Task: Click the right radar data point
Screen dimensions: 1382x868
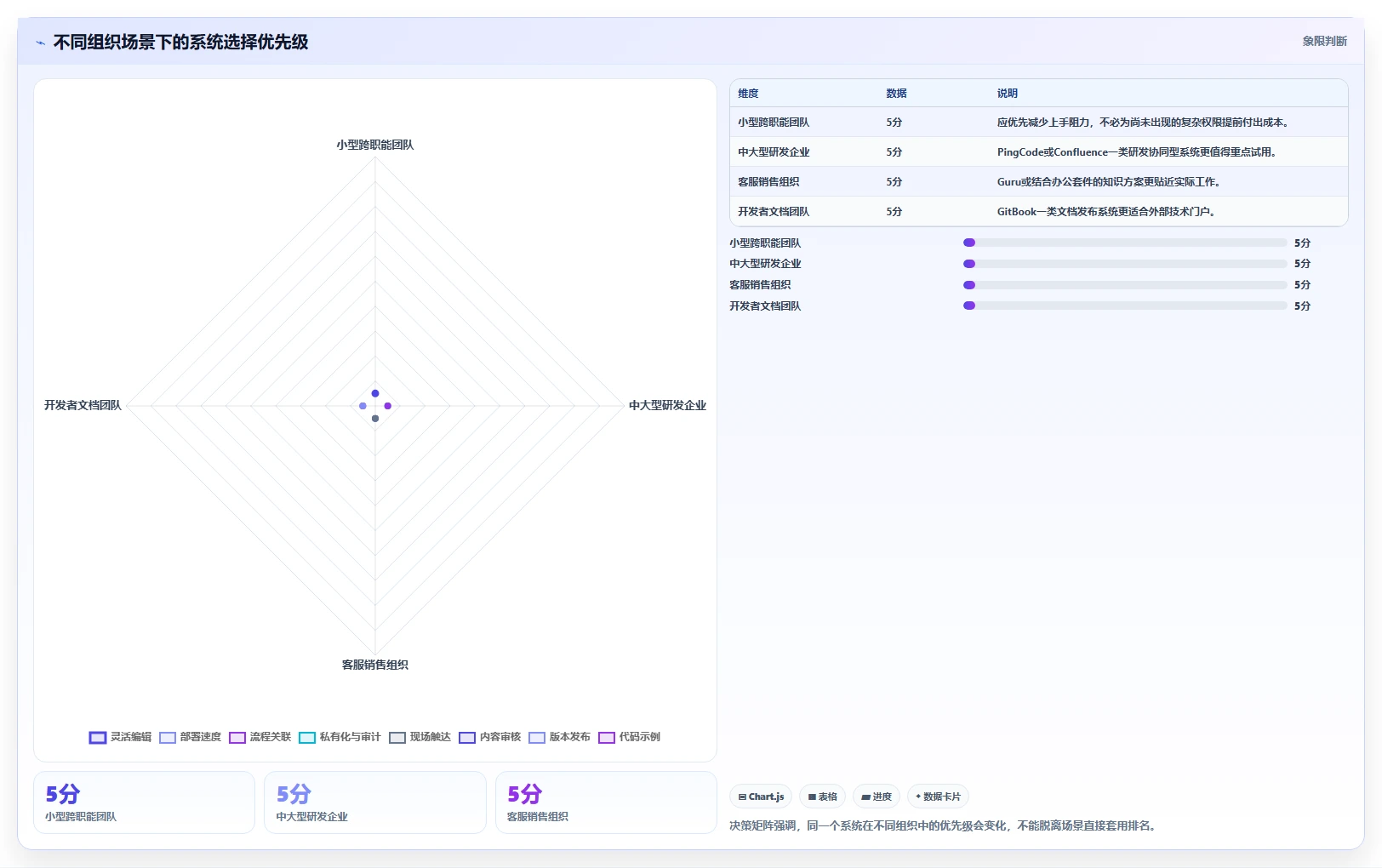Action: click(388, 406)
